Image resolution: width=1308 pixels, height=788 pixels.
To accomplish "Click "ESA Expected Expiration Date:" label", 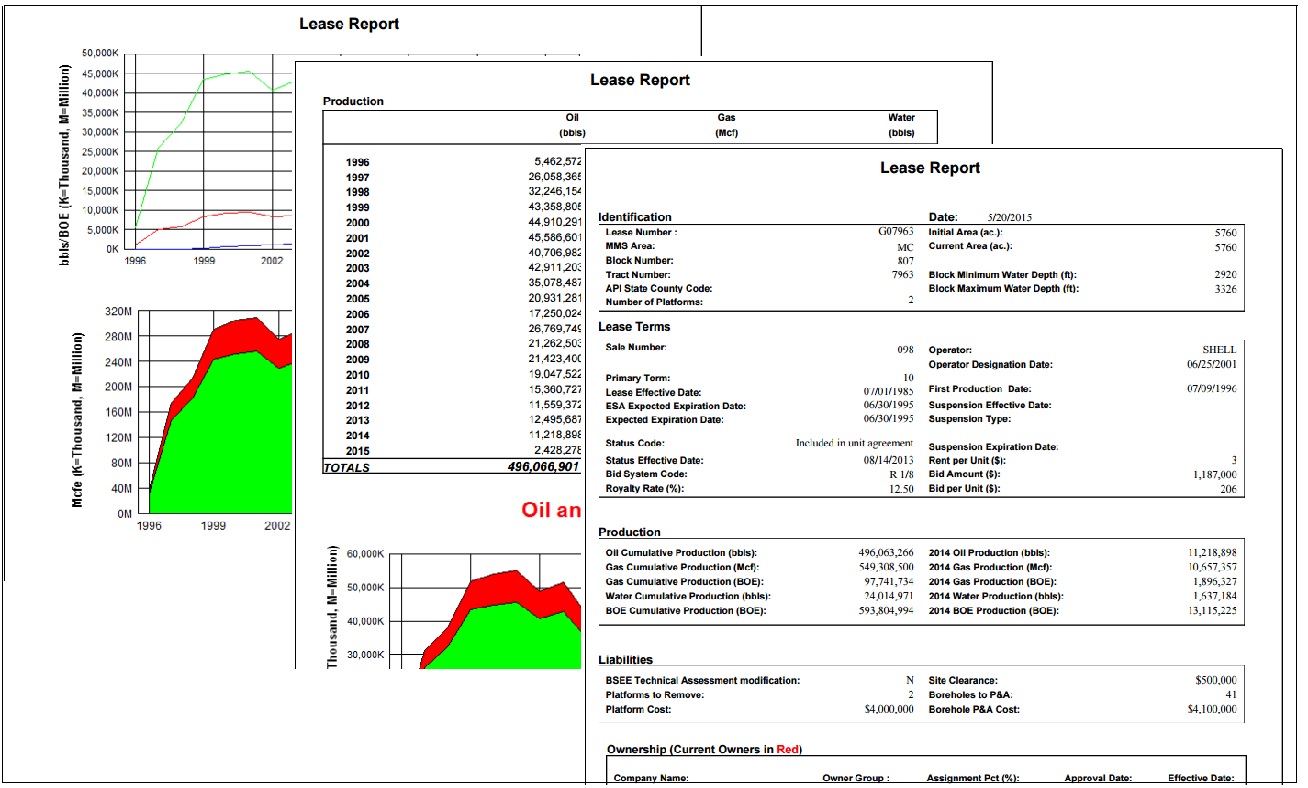I will point(676,406).
